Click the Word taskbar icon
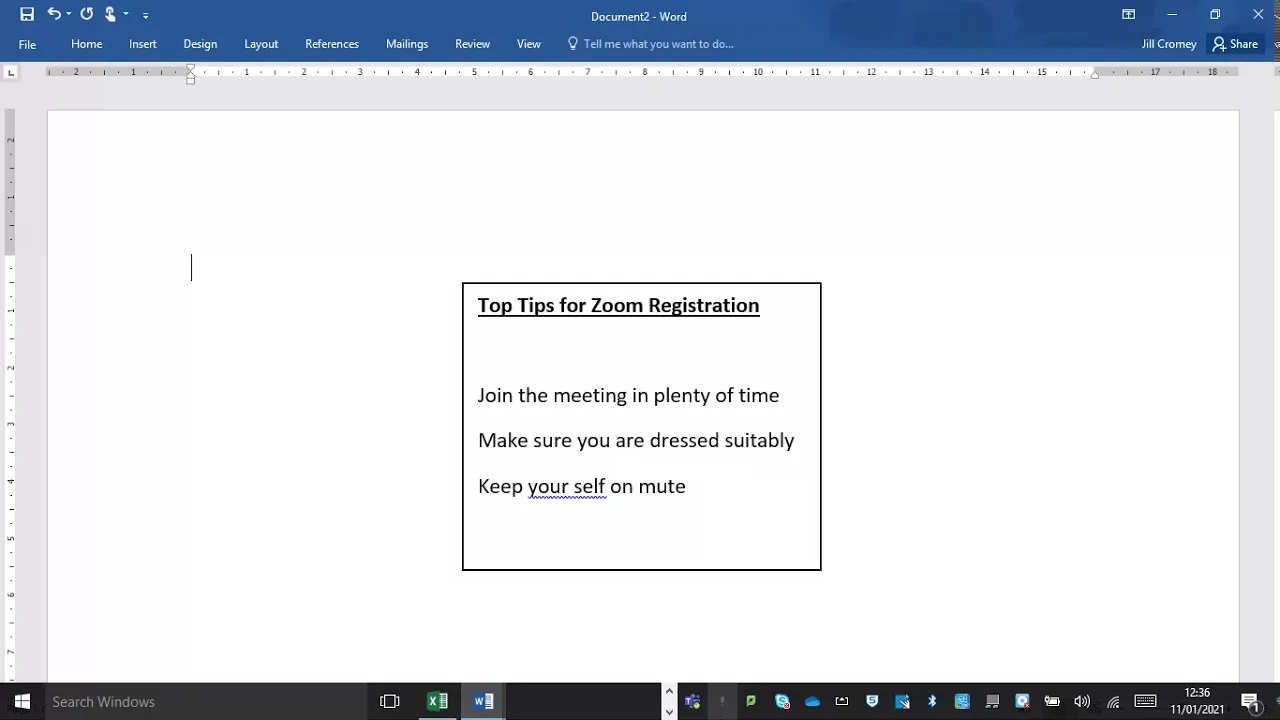The width and height of the screenshot is (1280, 720). tap(484, 701)
